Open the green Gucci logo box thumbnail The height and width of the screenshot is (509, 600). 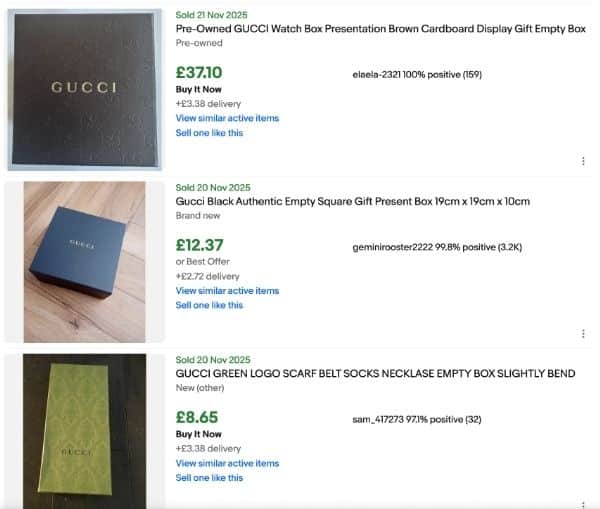85,431
